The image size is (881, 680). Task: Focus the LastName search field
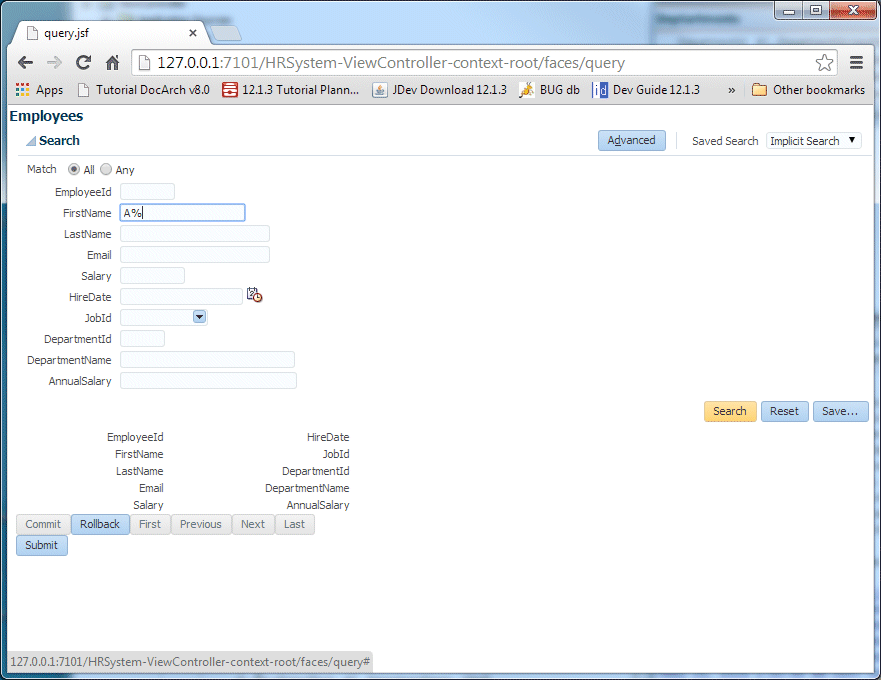click(195, 234)
